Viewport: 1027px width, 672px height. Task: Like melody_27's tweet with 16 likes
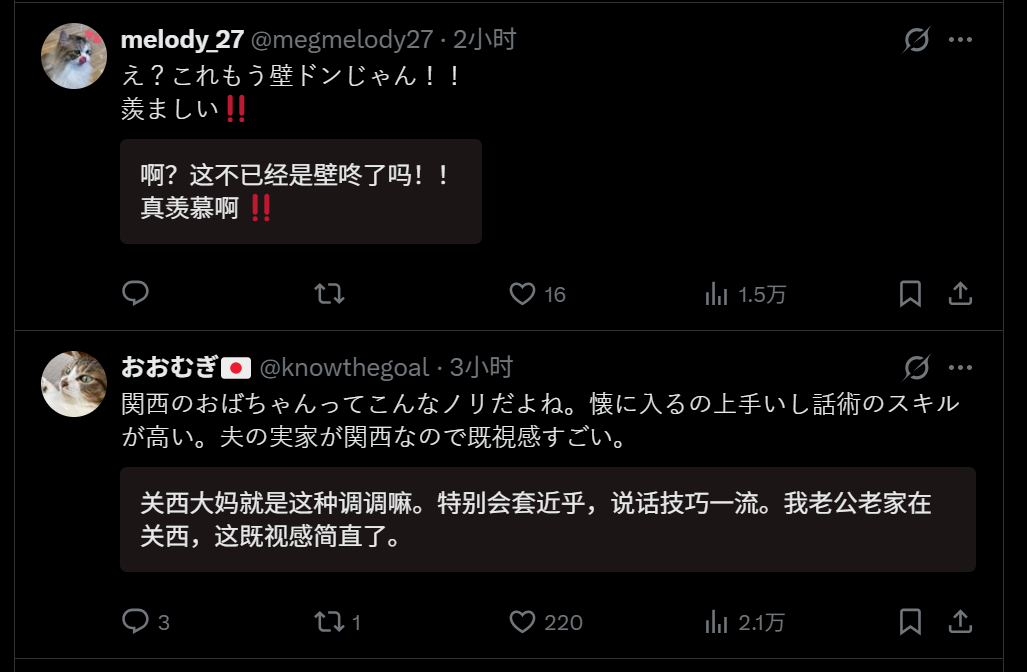click(537, 294)
